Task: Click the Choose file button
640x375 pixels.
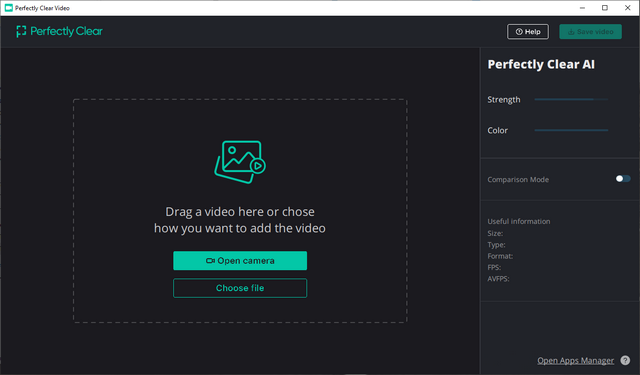Action: tap(240, 288)
